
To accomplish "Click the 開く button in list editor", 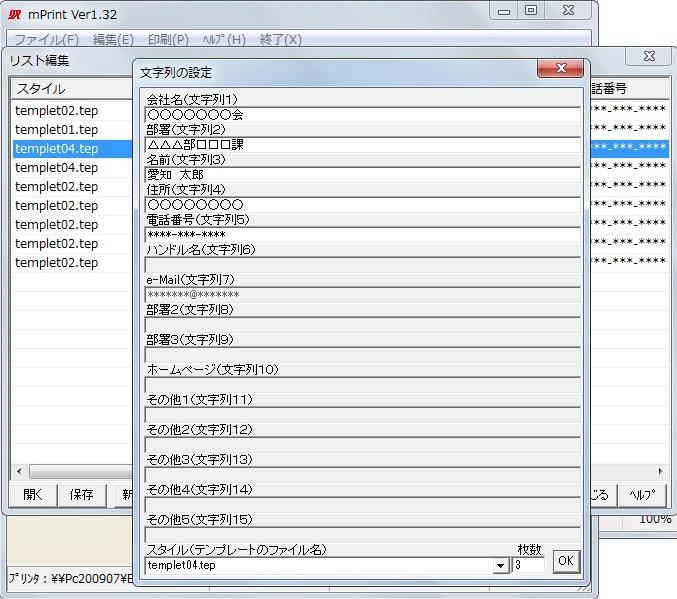I will (x=33, y=494).
